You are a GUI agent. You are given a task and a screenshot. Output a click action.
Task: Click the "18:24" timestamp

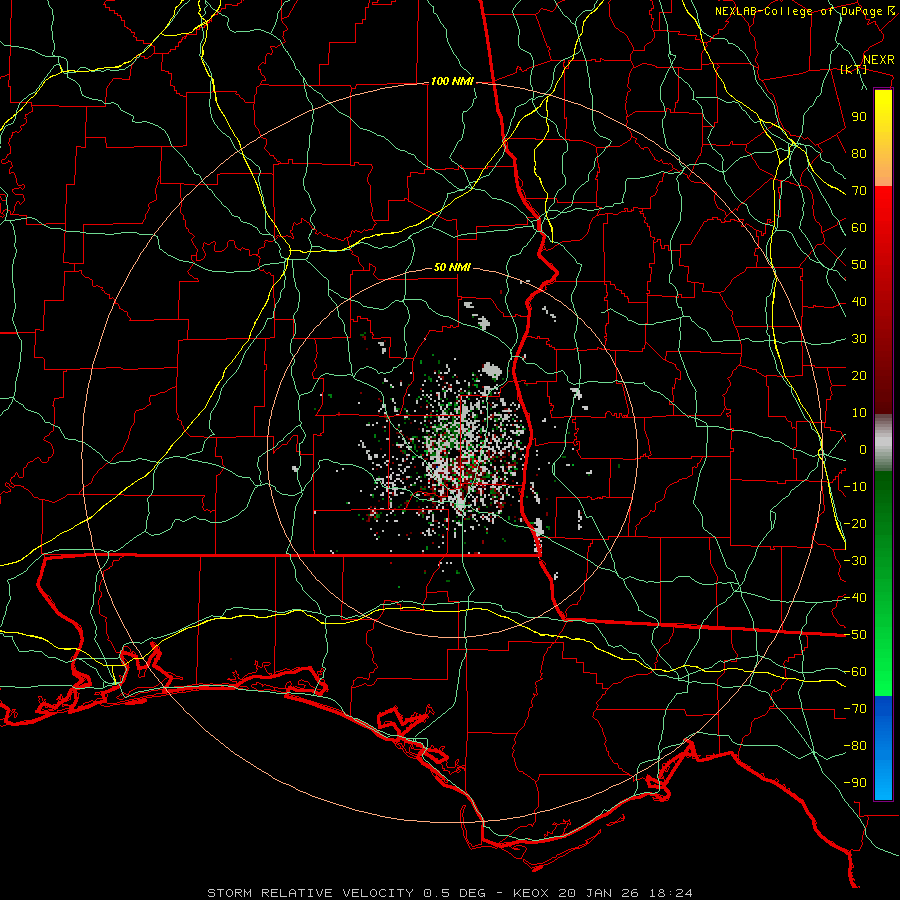670,893
